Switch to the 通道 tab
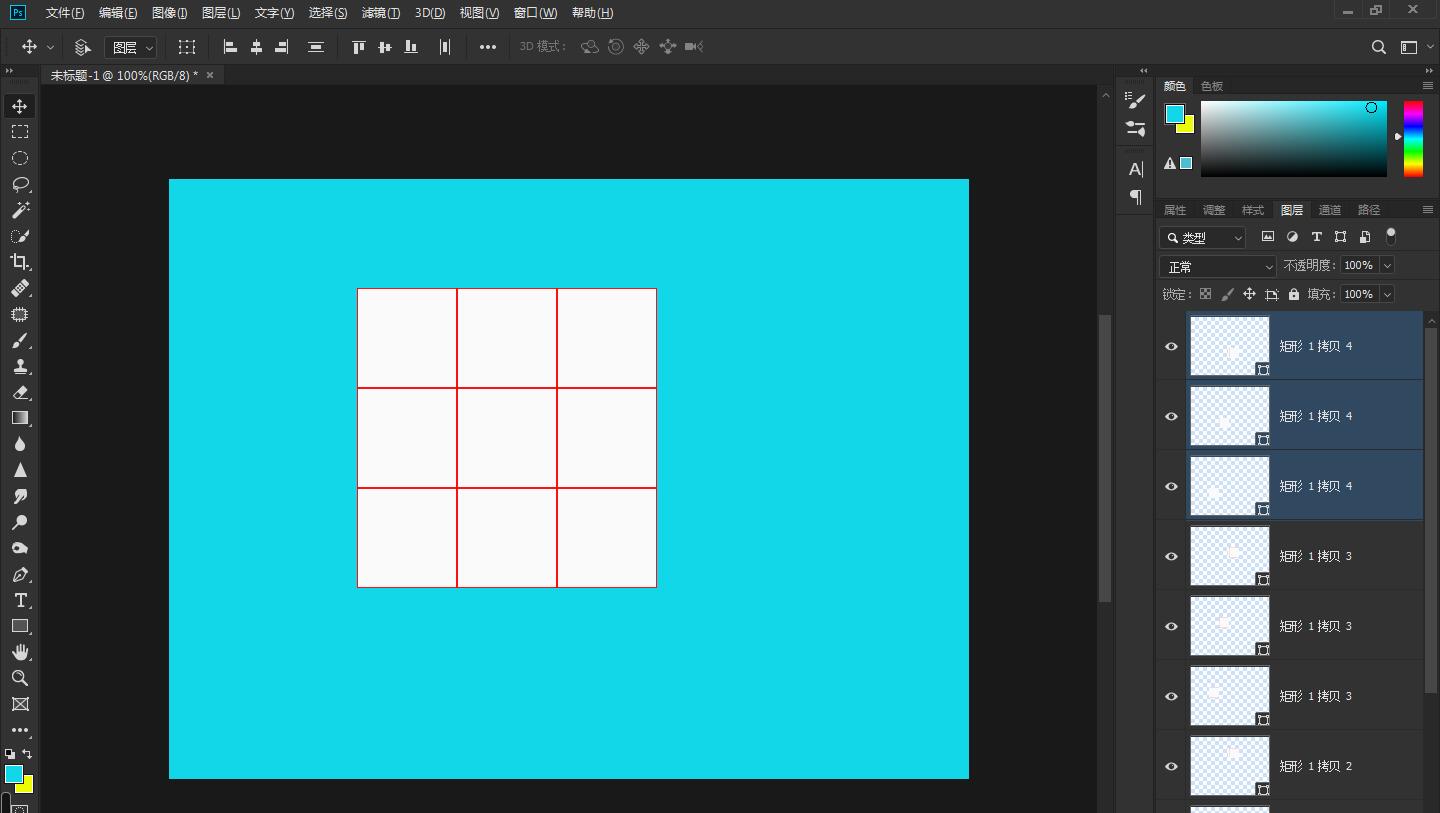This screenshot has width=1440, height=813. 1329,210
